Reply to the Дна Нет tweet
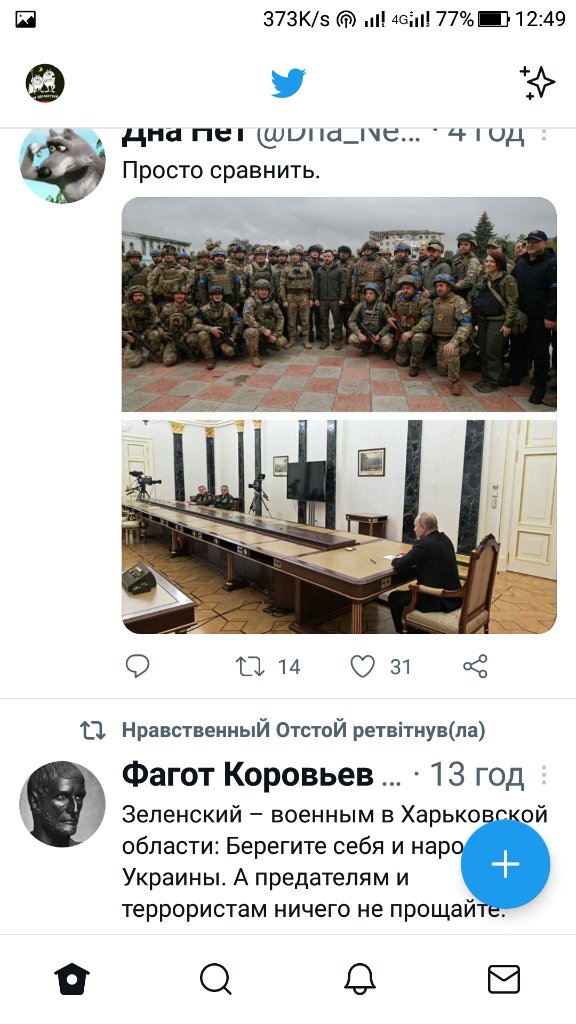This screenshot has width=576, height=1024. point(137,666)
